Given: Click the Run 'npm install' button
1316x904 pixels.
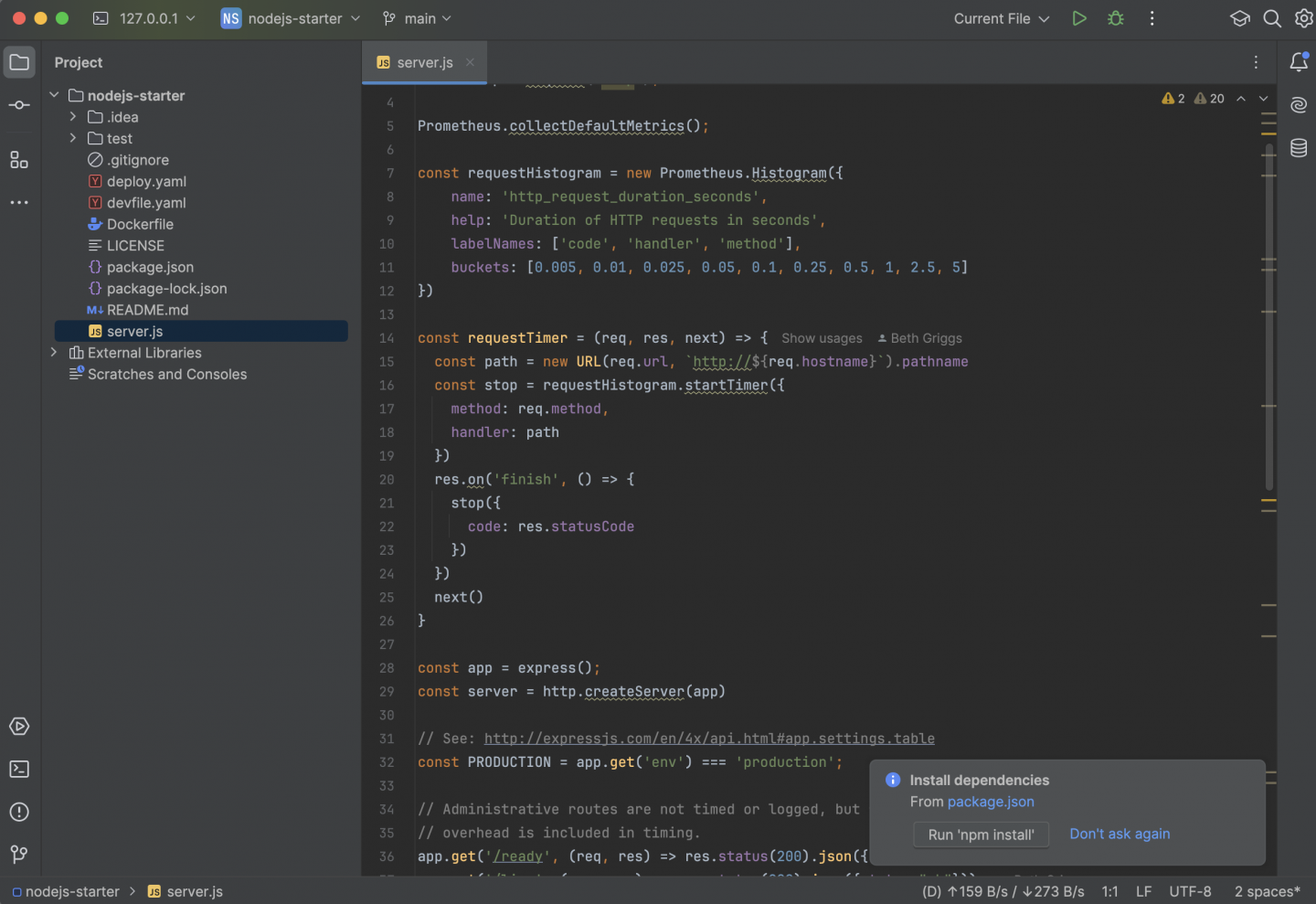Looking at the screenshot, I should [x=981, y=835].
